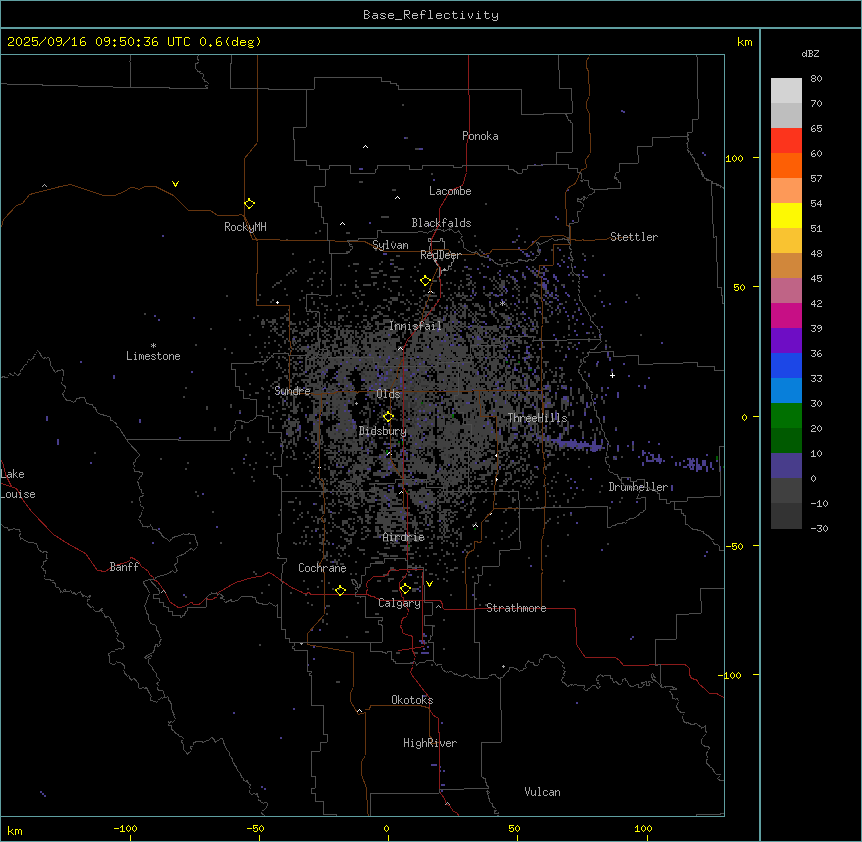
Task: Select the Drumheller city label
Action: click(x=638, y=487)
